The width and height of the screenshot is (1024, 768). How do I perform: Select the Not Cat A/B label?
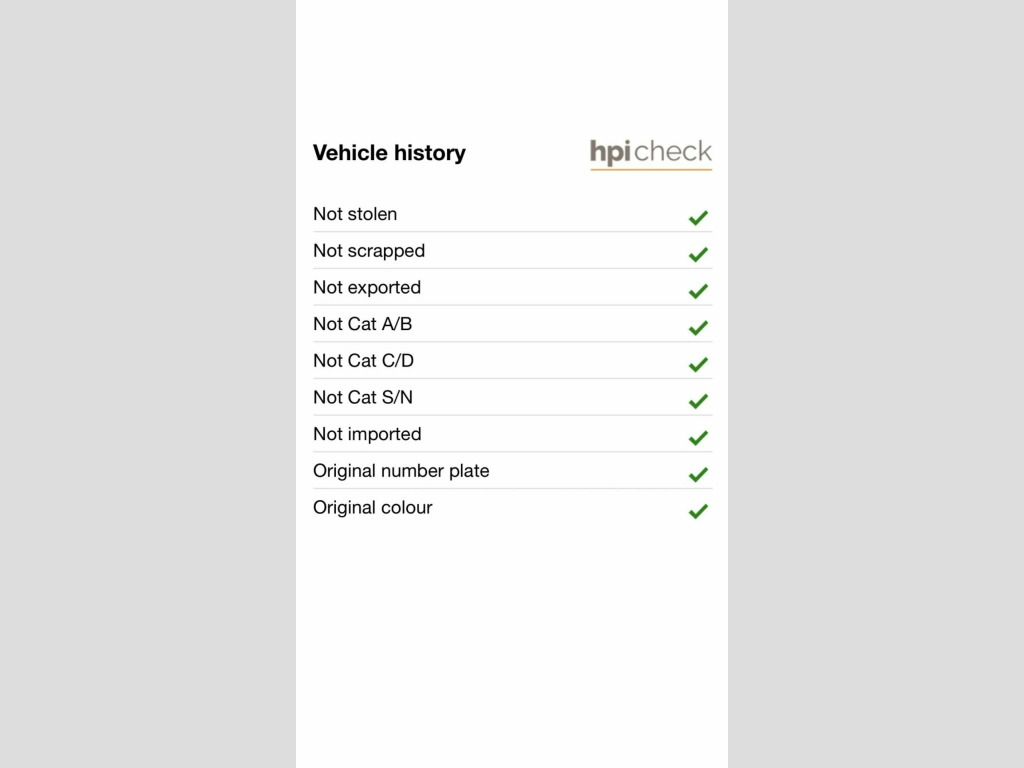[x=362, y=324]
